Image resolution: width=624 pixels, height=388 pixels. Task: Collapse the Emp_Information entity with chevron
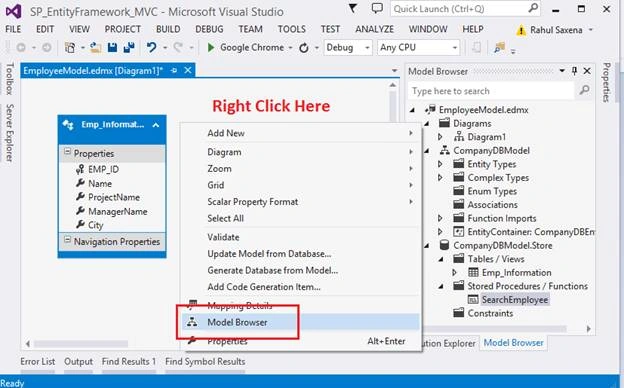[156, 125]
